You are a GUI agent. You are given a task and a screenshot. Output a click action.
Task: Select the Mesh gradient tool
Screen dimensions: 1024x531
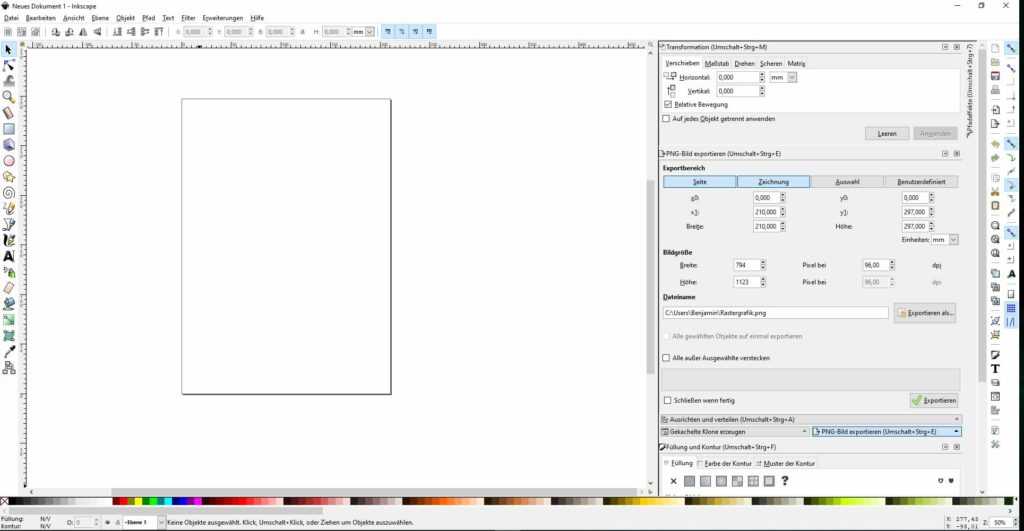[x=8, y=336]
